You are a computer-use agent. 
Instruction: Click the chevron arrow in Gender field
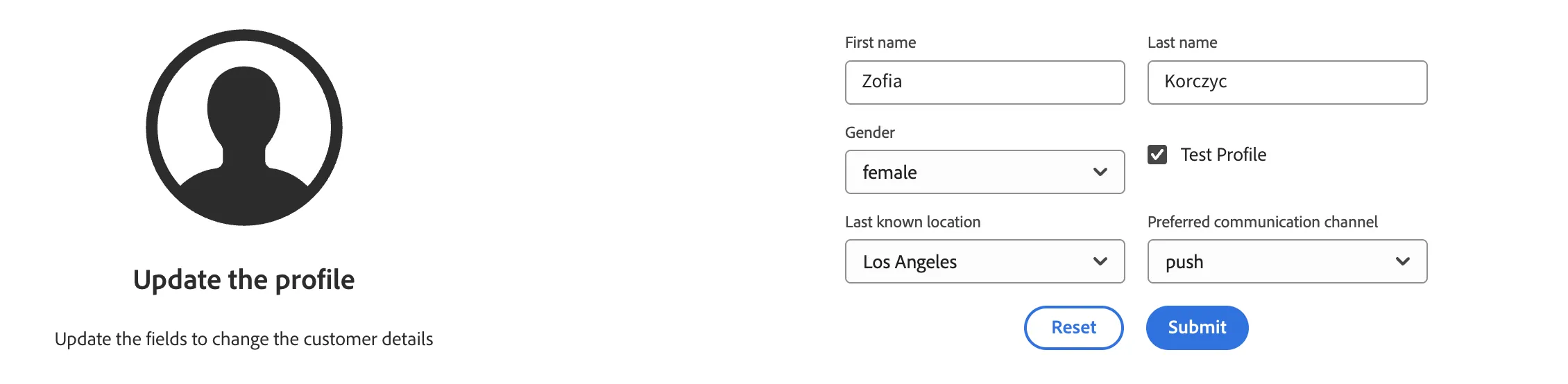pos(1100,172)
